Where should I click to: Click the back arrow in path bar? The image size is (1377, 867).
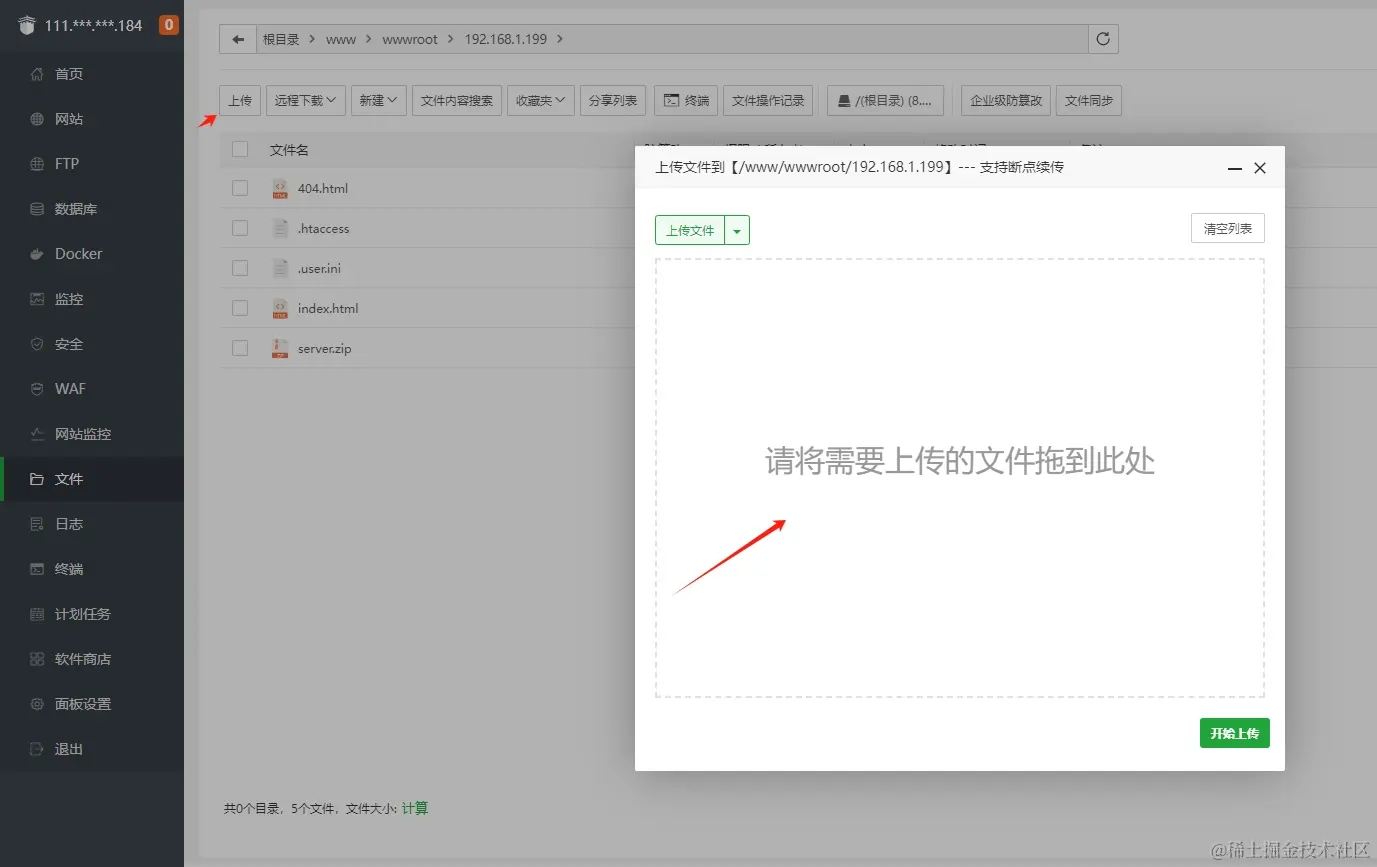237,39
